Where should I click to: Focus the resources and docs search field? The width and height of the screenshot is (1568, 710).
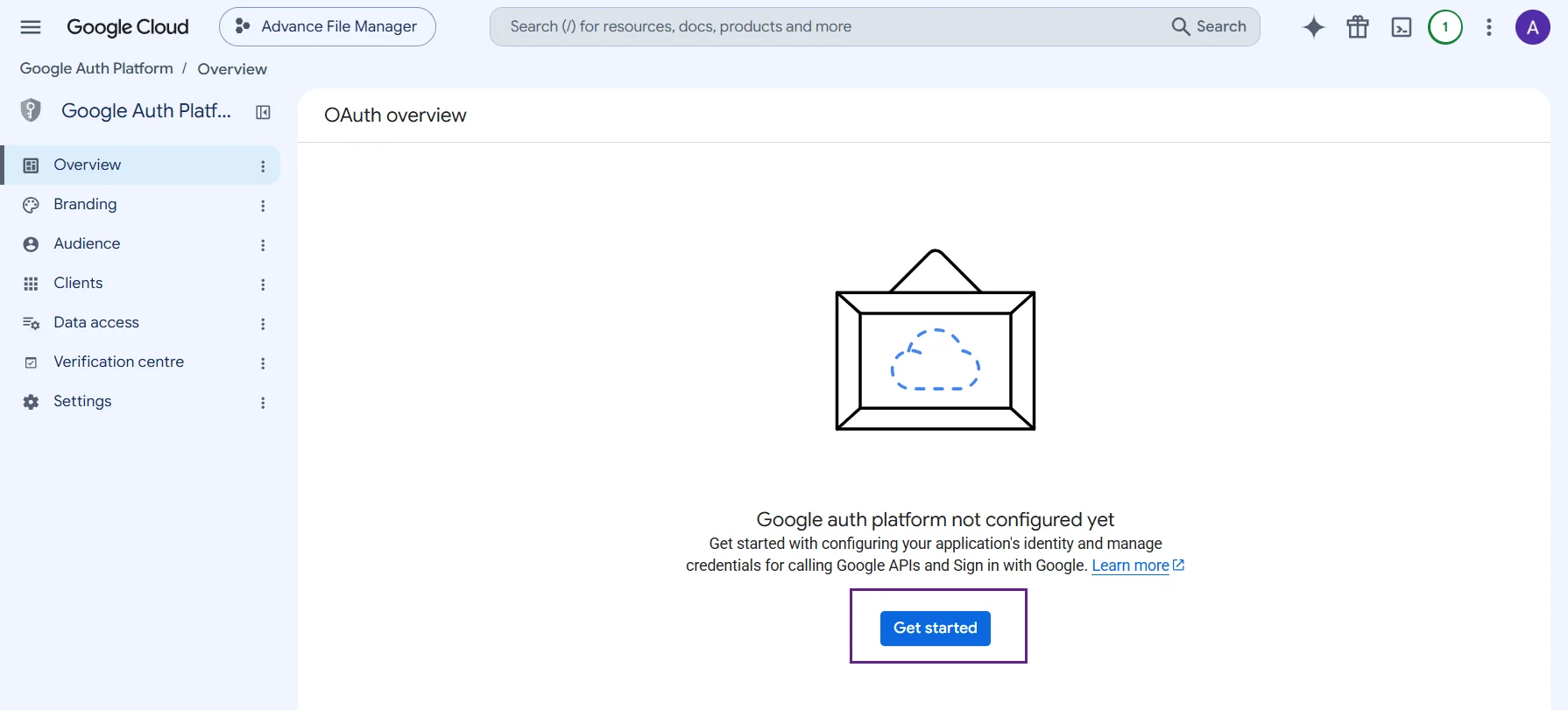[832, 27]
